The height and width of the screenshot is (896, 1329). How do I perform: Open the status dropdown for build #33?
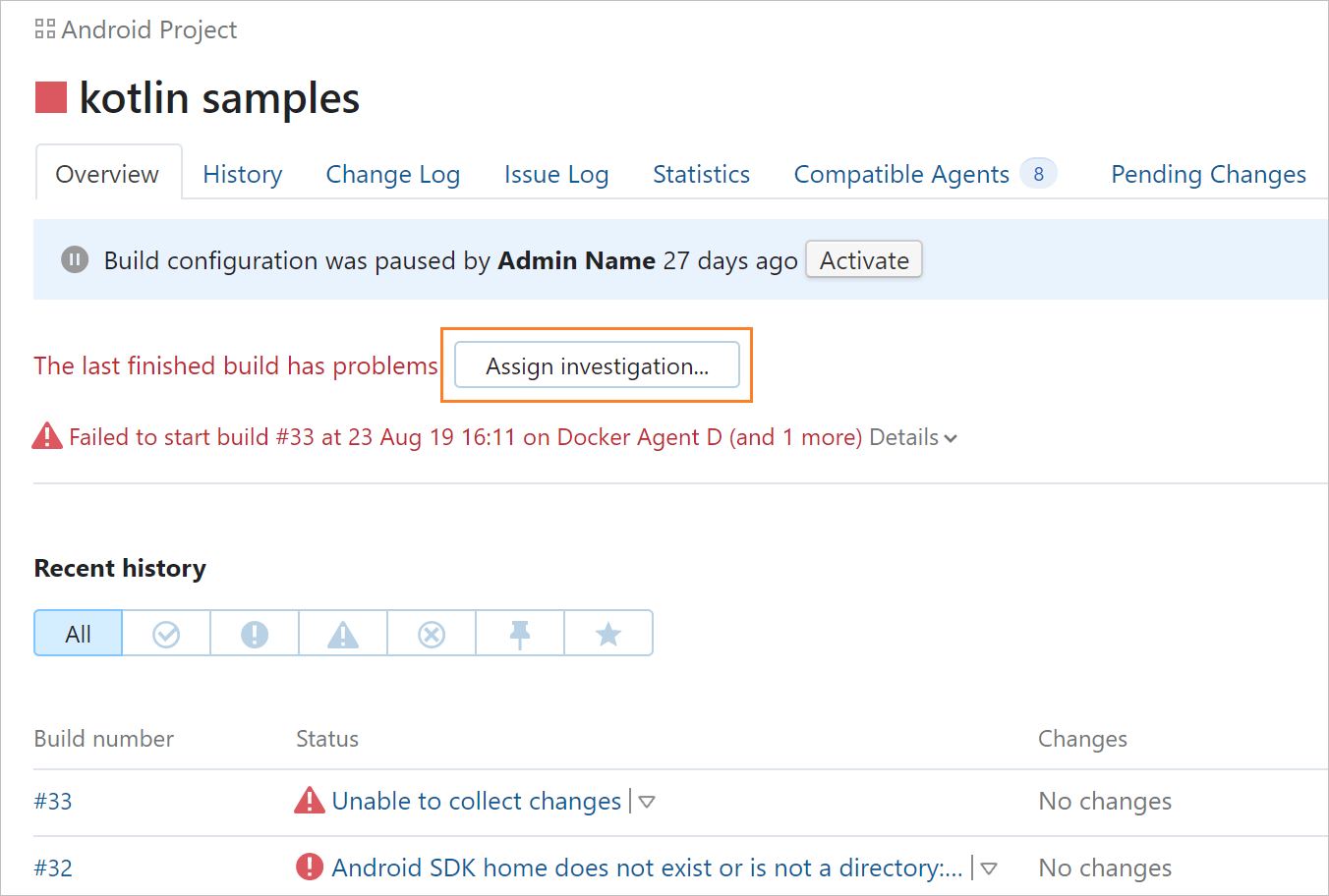[x=646, y=802]
